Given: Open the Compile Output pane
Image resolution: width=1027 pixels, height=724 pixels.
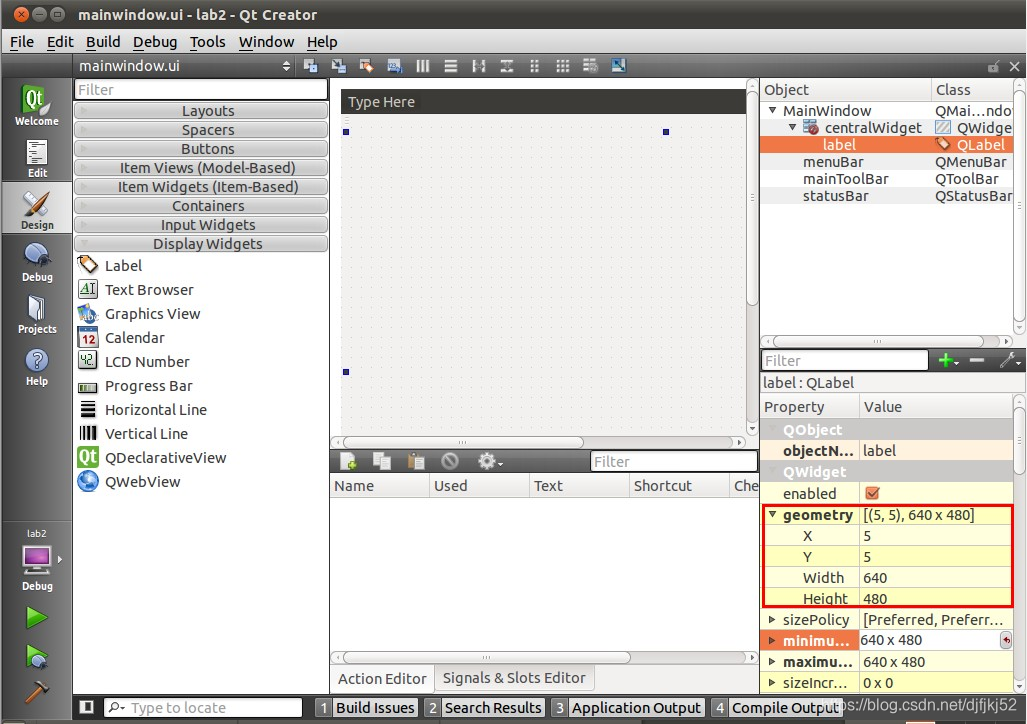Looking at the screenshot, I should tap(776, 708).
